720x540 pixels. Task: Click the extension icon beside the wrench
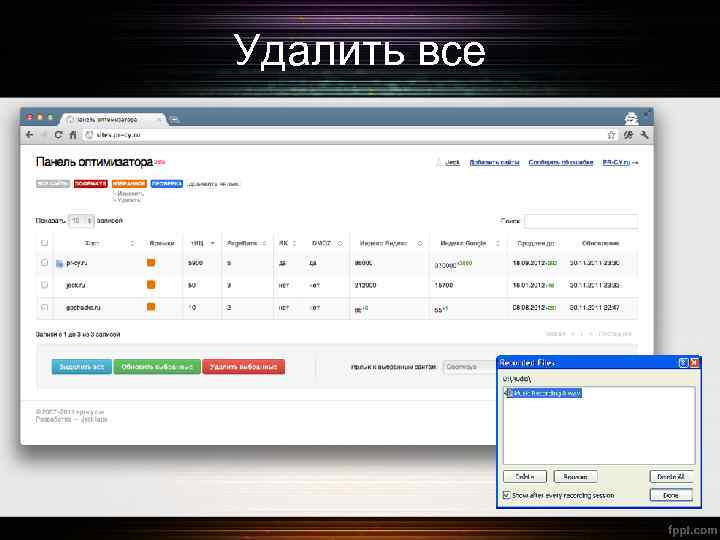click(628, 135)
